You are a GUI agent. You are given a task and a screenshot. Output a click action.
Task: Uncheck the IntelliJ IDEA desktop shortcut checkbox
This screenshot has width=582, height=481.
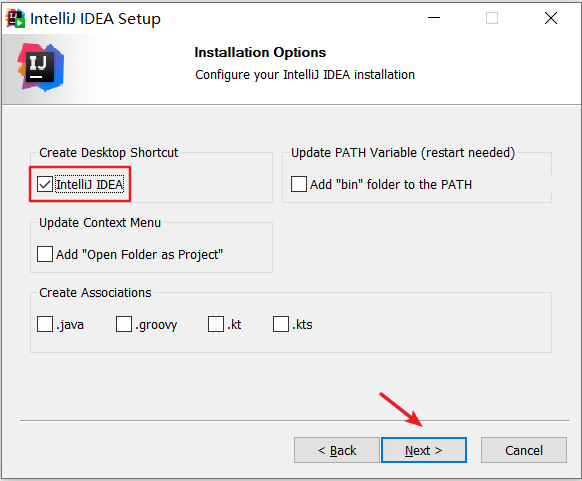(x=45, y=184)
